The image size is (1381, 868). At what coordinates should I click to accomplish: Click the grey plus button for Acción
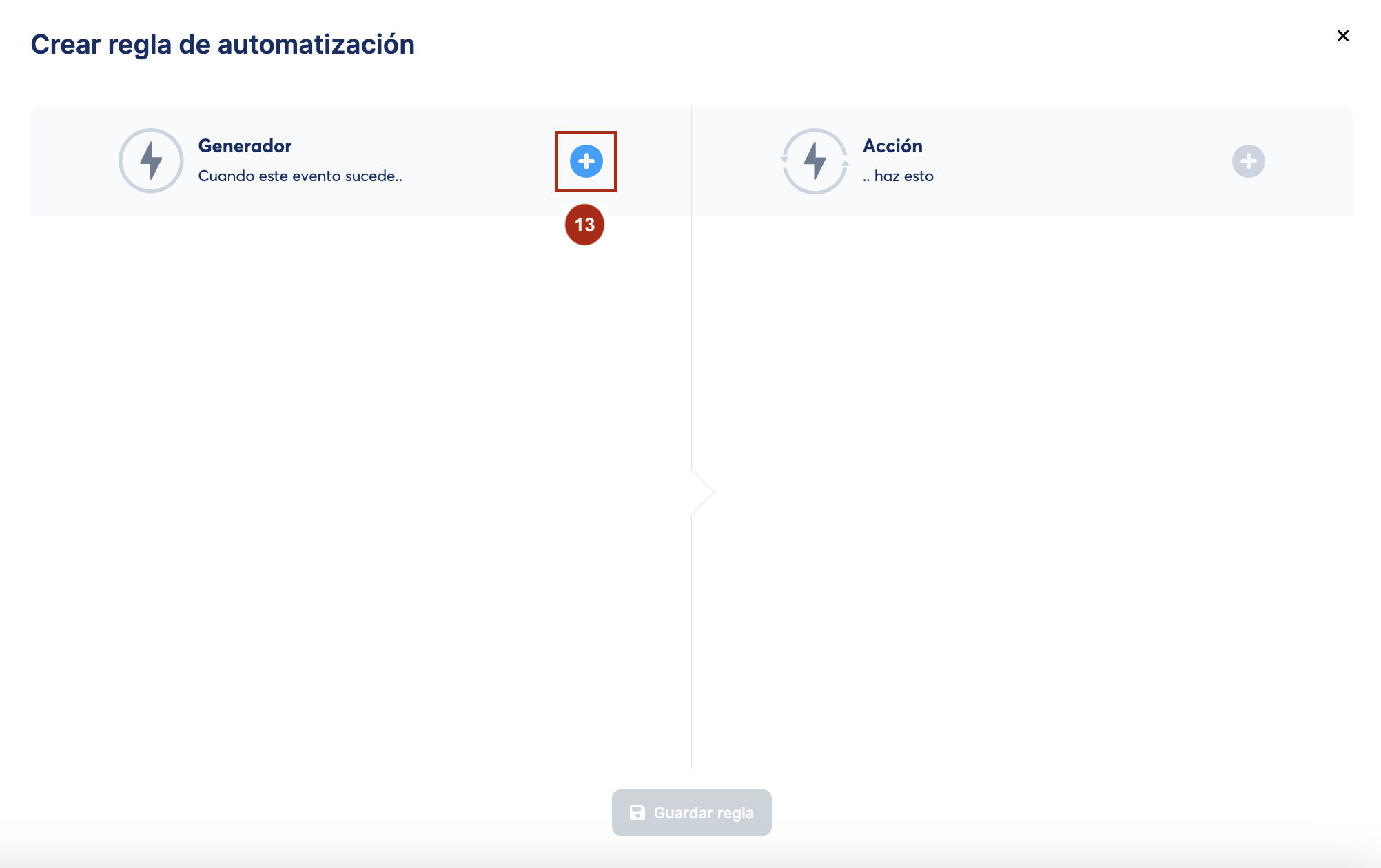click(x=1248, y=161)
